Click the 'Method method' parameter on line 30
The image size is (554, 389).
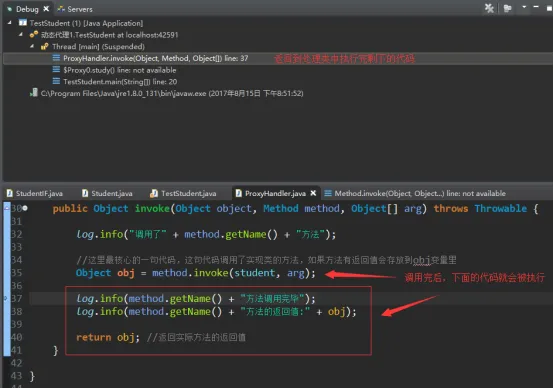point(301,208)
